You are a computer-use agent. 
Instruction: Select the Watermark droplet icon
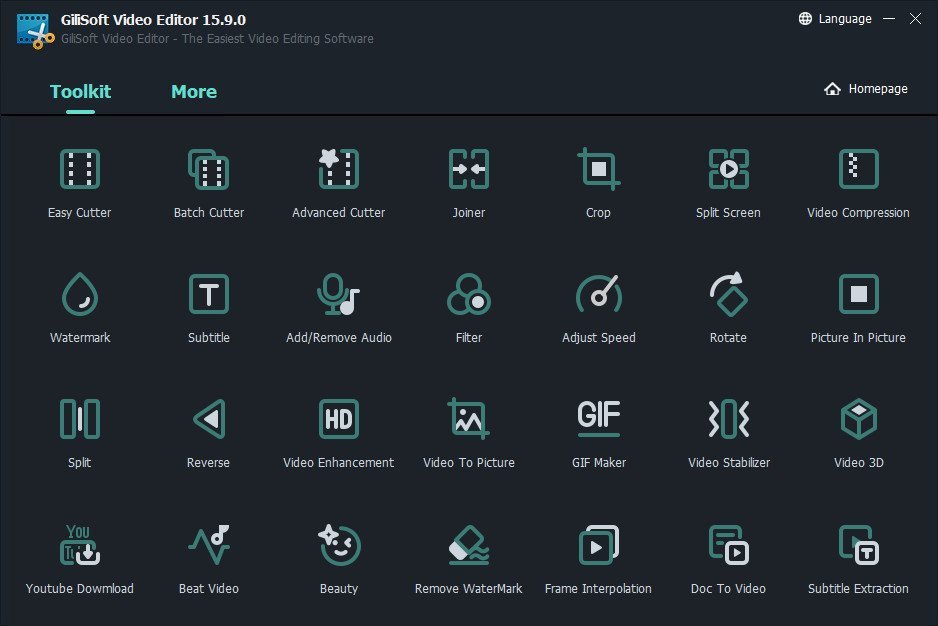coord(80,294)
